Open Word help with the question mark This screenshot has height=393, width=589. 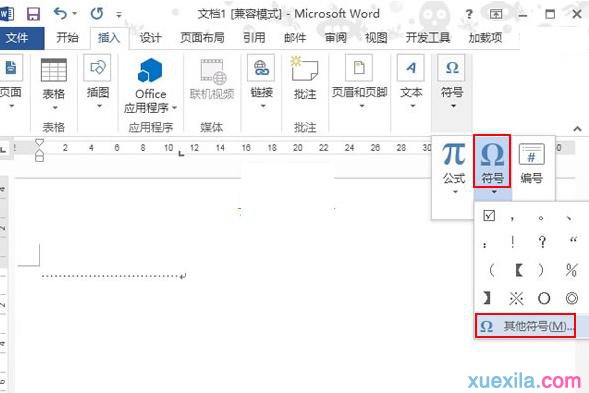pos(469,15)
